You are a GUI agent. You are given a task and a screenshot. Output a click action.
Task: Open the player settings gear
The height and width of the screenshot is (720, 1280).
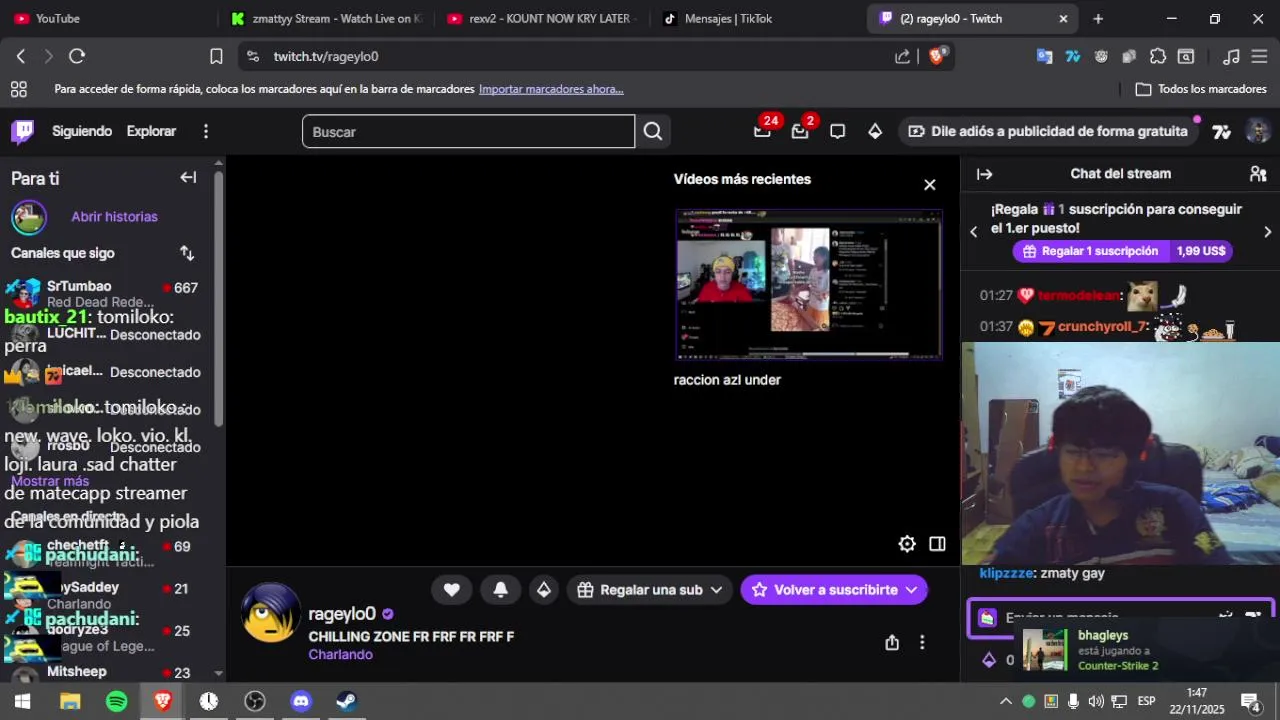pyautogui.click(x=907, y=544)
